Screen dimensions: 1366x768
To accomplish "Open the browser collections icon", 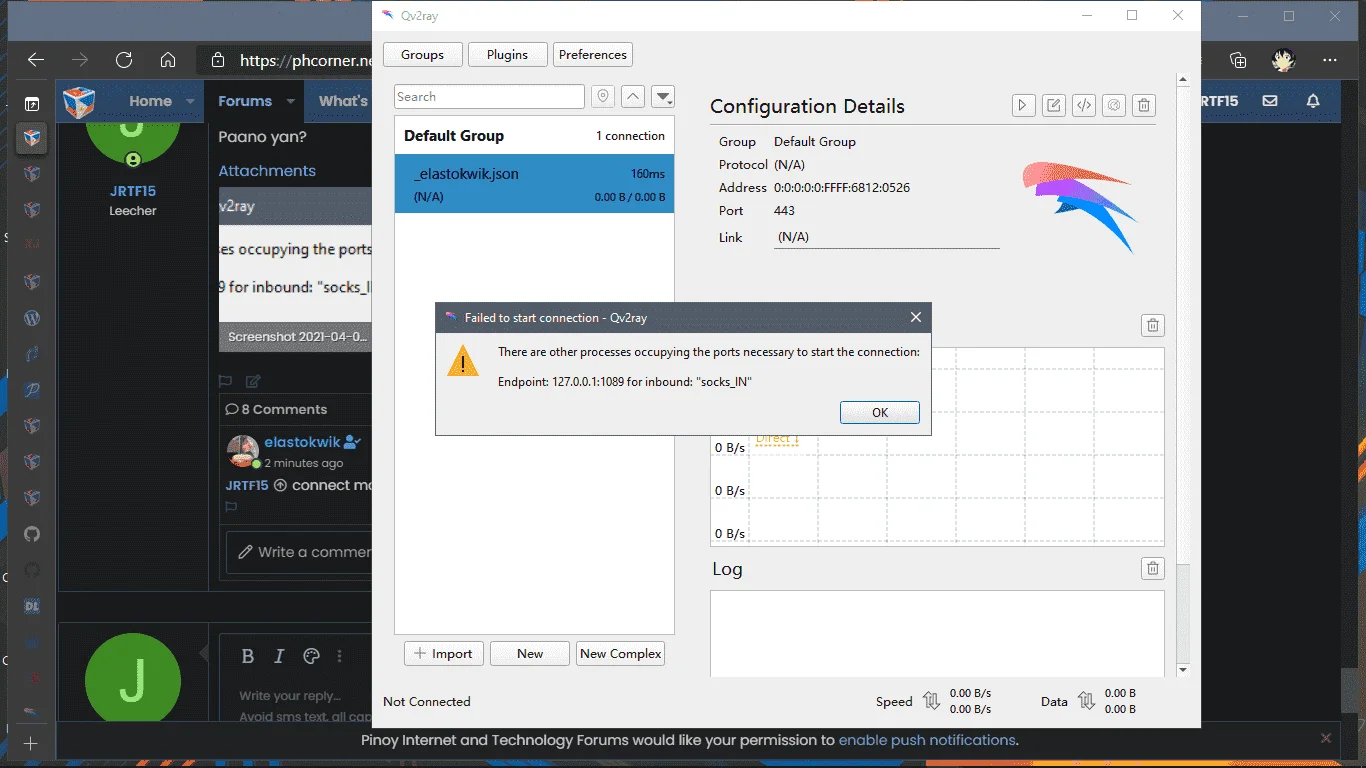I will point(1238,60).
